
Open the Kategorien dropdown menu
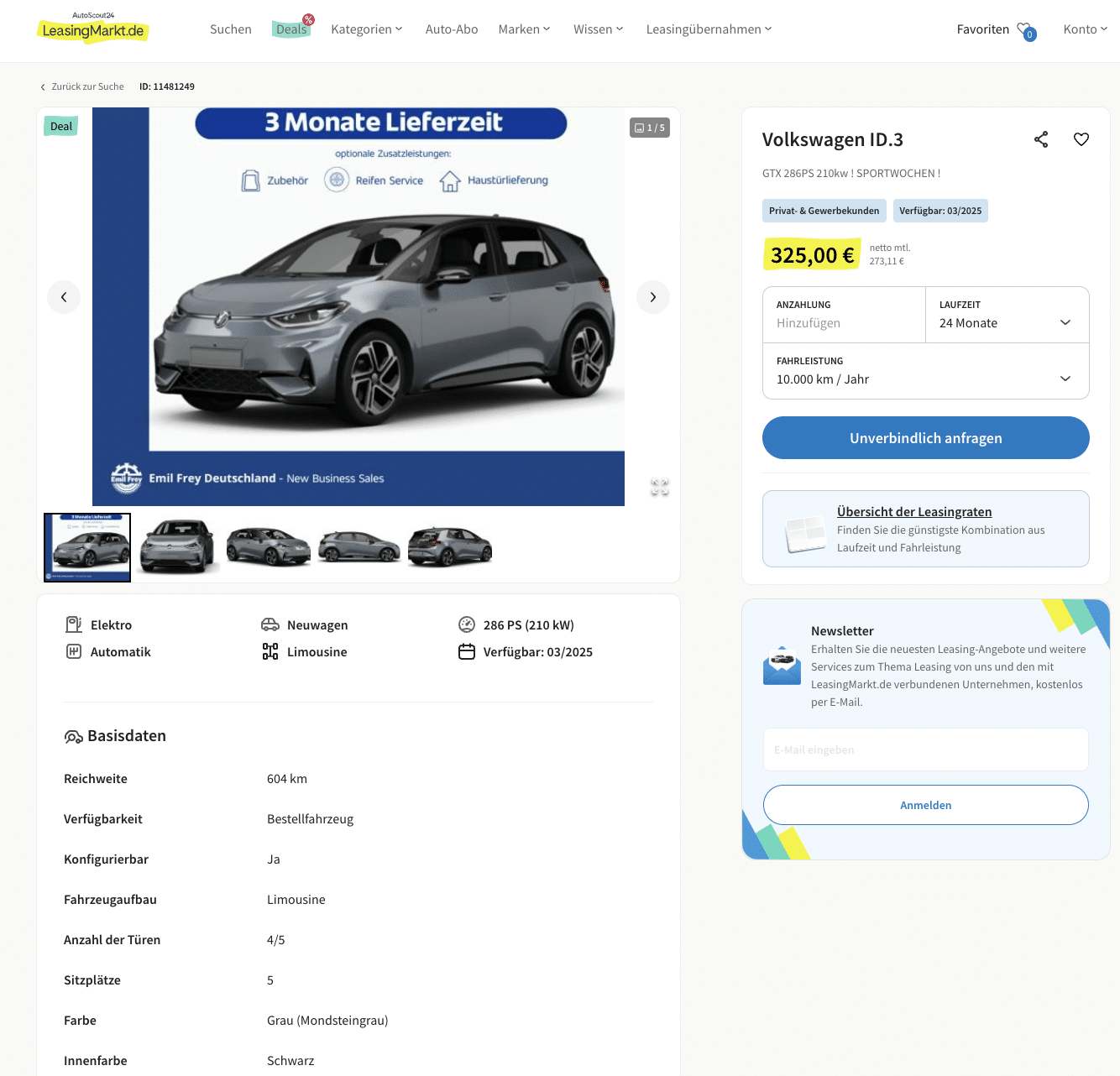[367, 29]
